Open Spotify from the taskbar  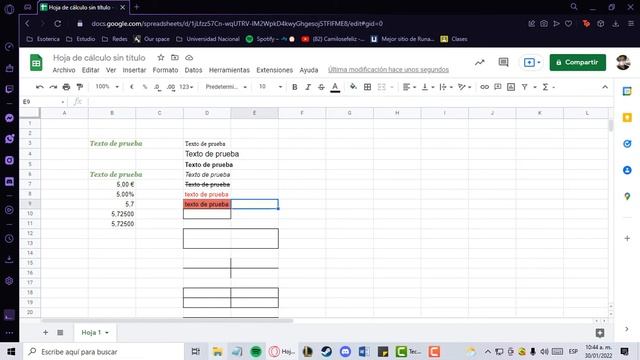click(256, 351)
